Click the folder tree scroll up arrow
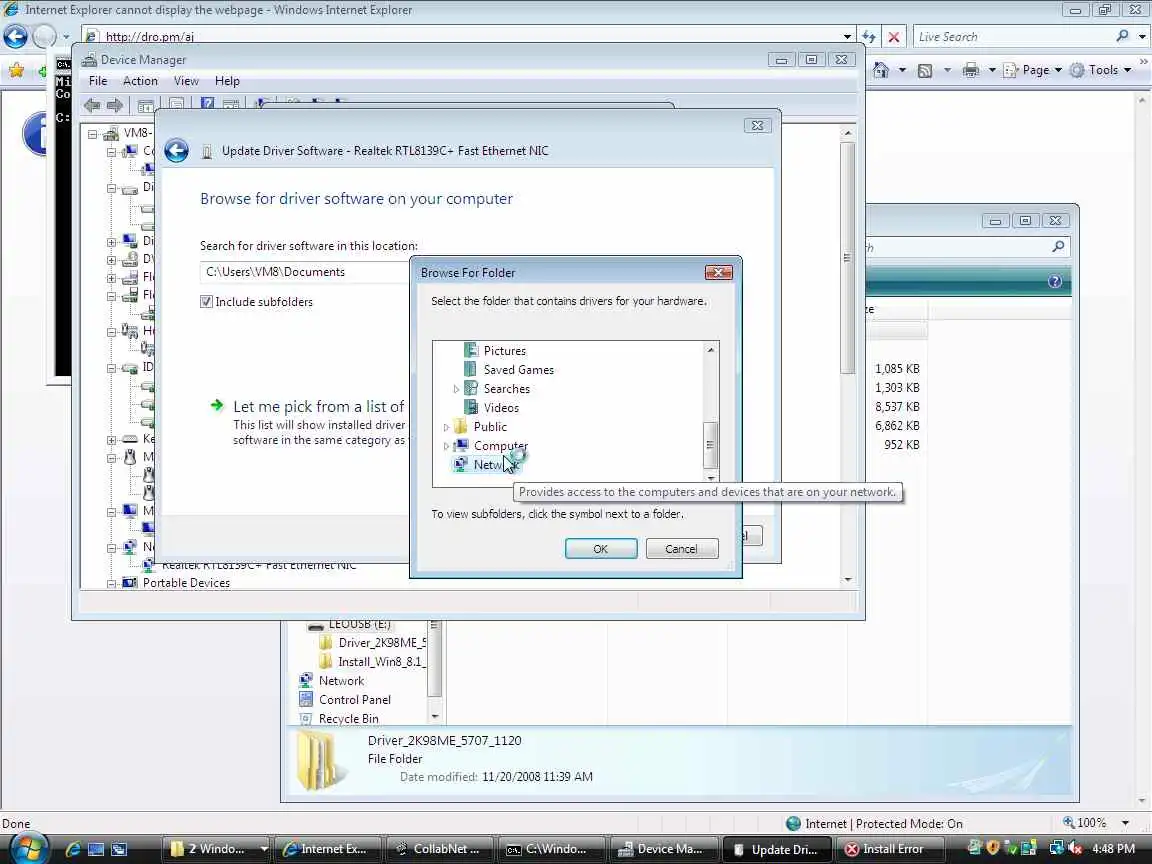 tap(710, 350)
